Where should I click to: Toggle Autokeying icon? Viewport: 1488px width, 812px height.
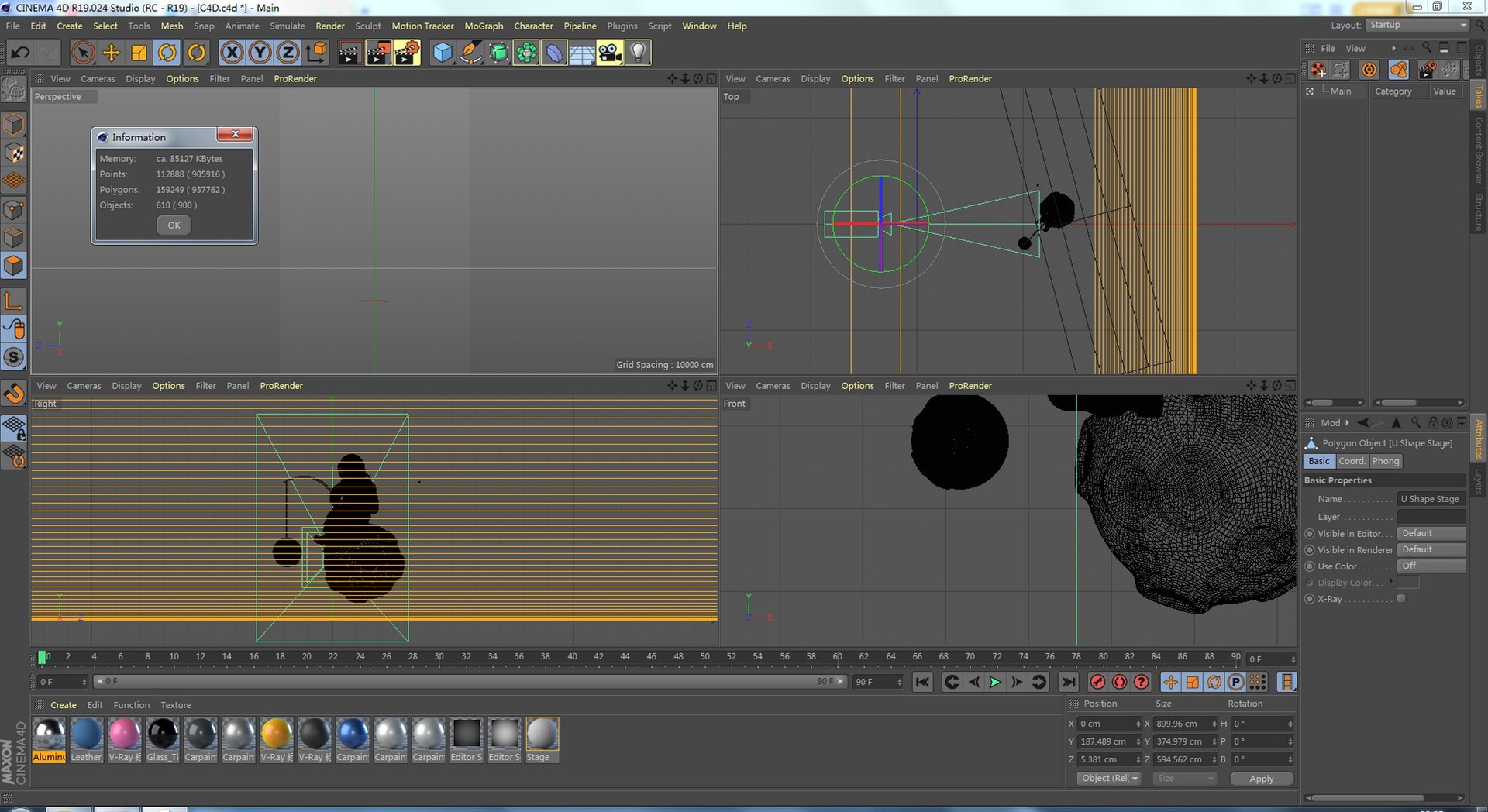click(1119, 682)
